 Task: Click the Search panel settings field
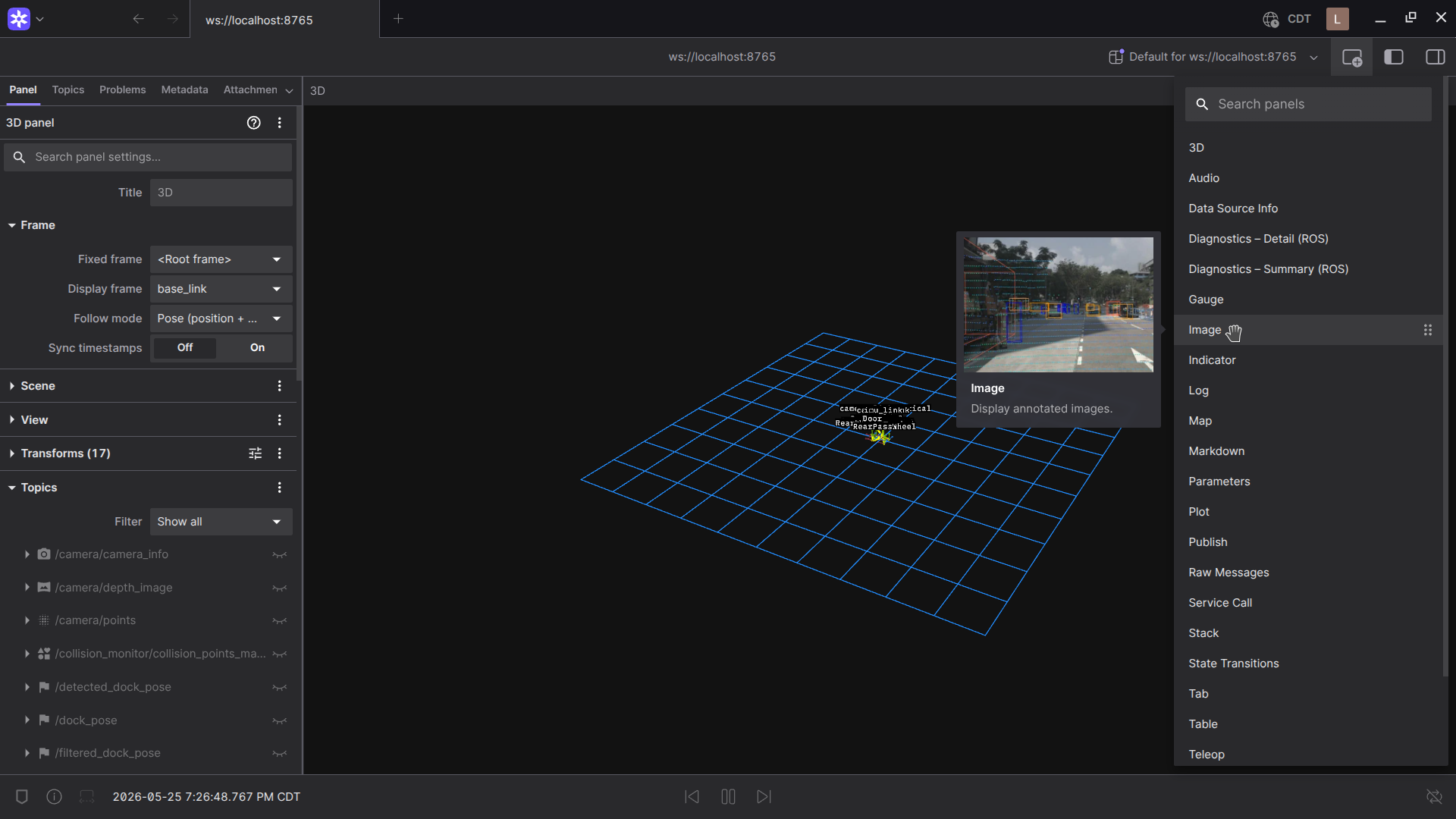pos(148,157)
